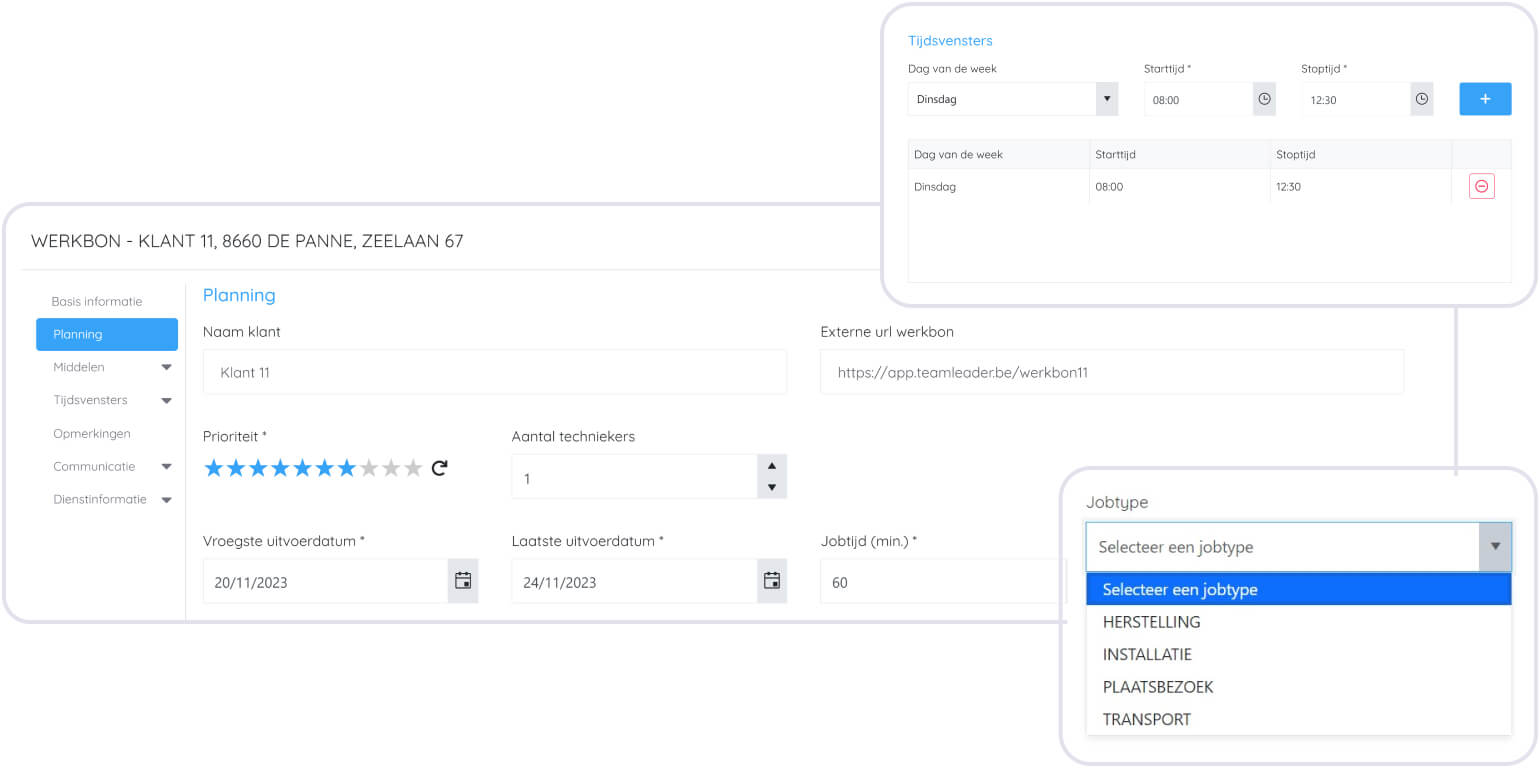The height and width of the screenshot is (768, 1540).
Task: Choose 'Selecteer een jobtype' option in list
Action: click(x=1298, y=589)
